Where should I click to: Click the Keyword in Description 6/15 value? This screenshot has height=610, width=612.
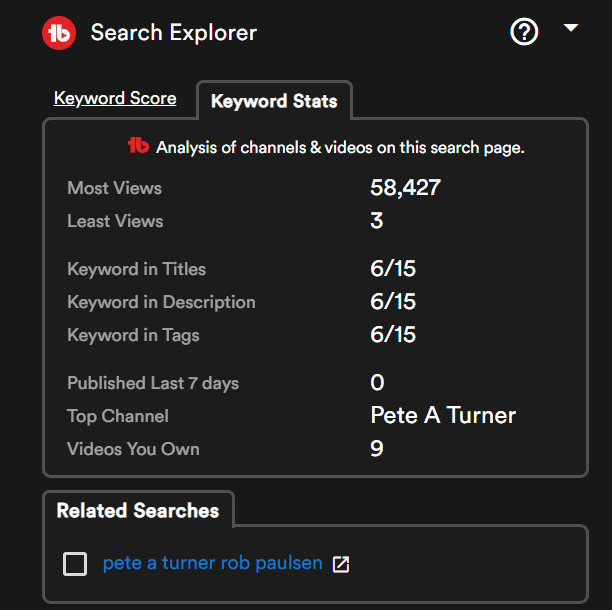tap(393, 302)
